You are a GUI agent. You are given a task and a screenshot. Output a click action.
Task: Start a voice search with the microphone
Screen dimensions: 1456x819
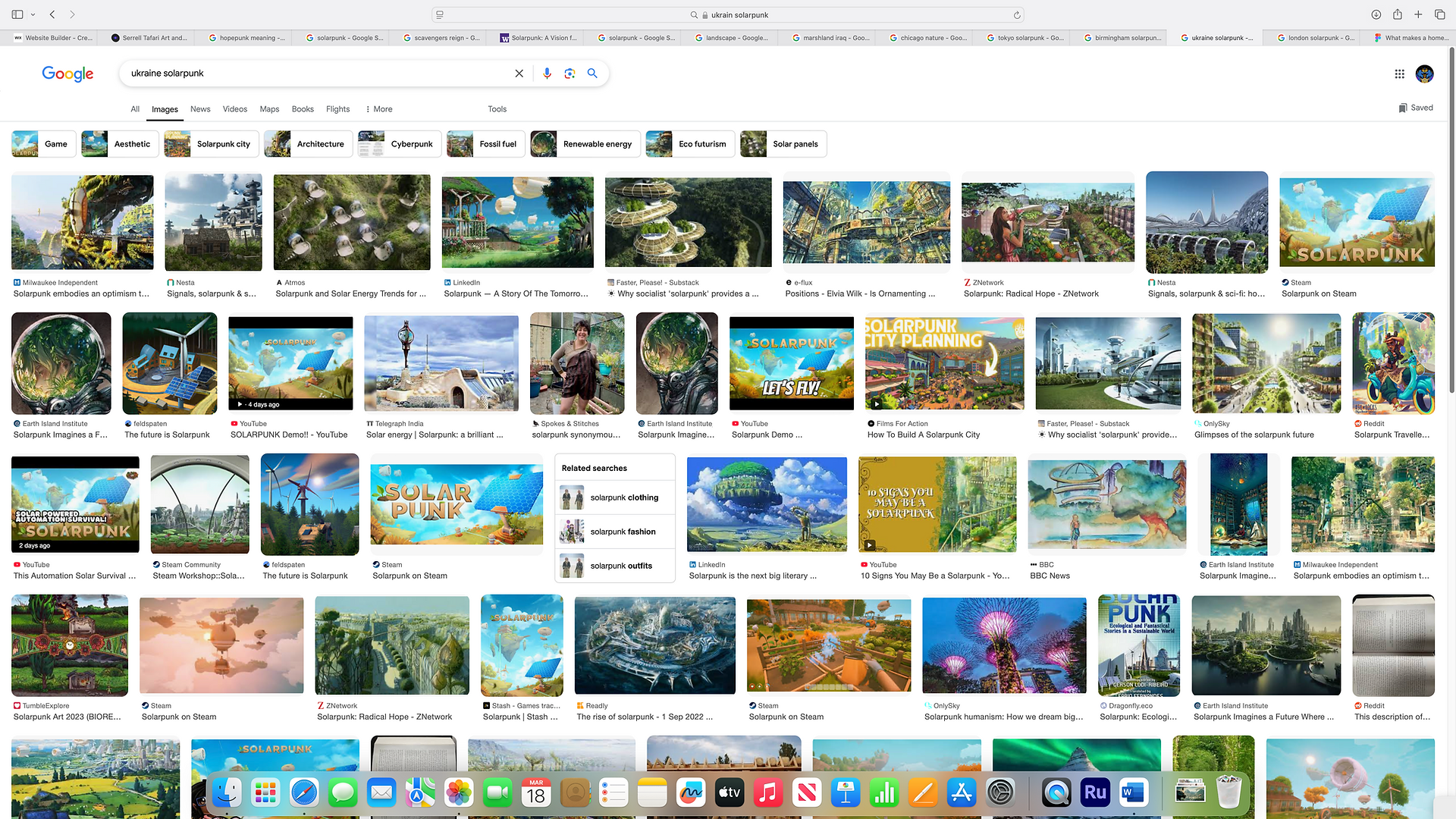click(x=547, y=74)
